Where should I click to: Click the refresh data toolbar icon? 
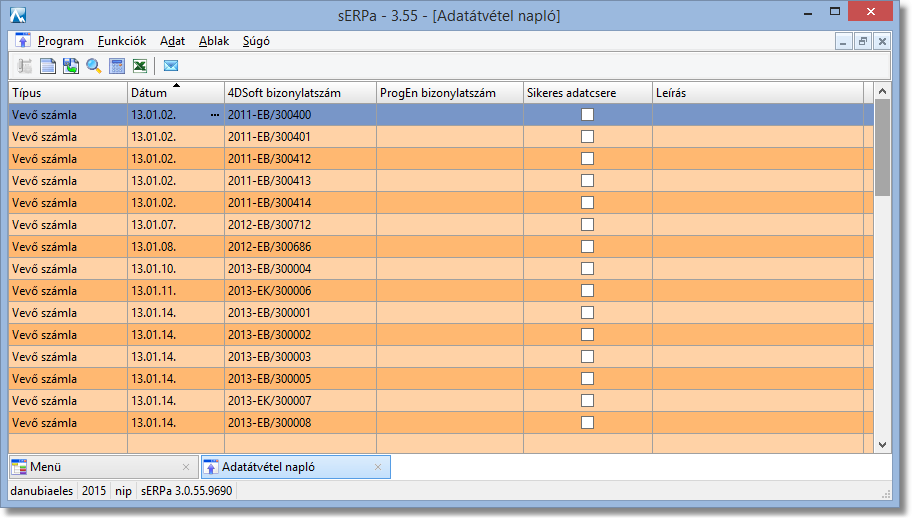[71, 66]
